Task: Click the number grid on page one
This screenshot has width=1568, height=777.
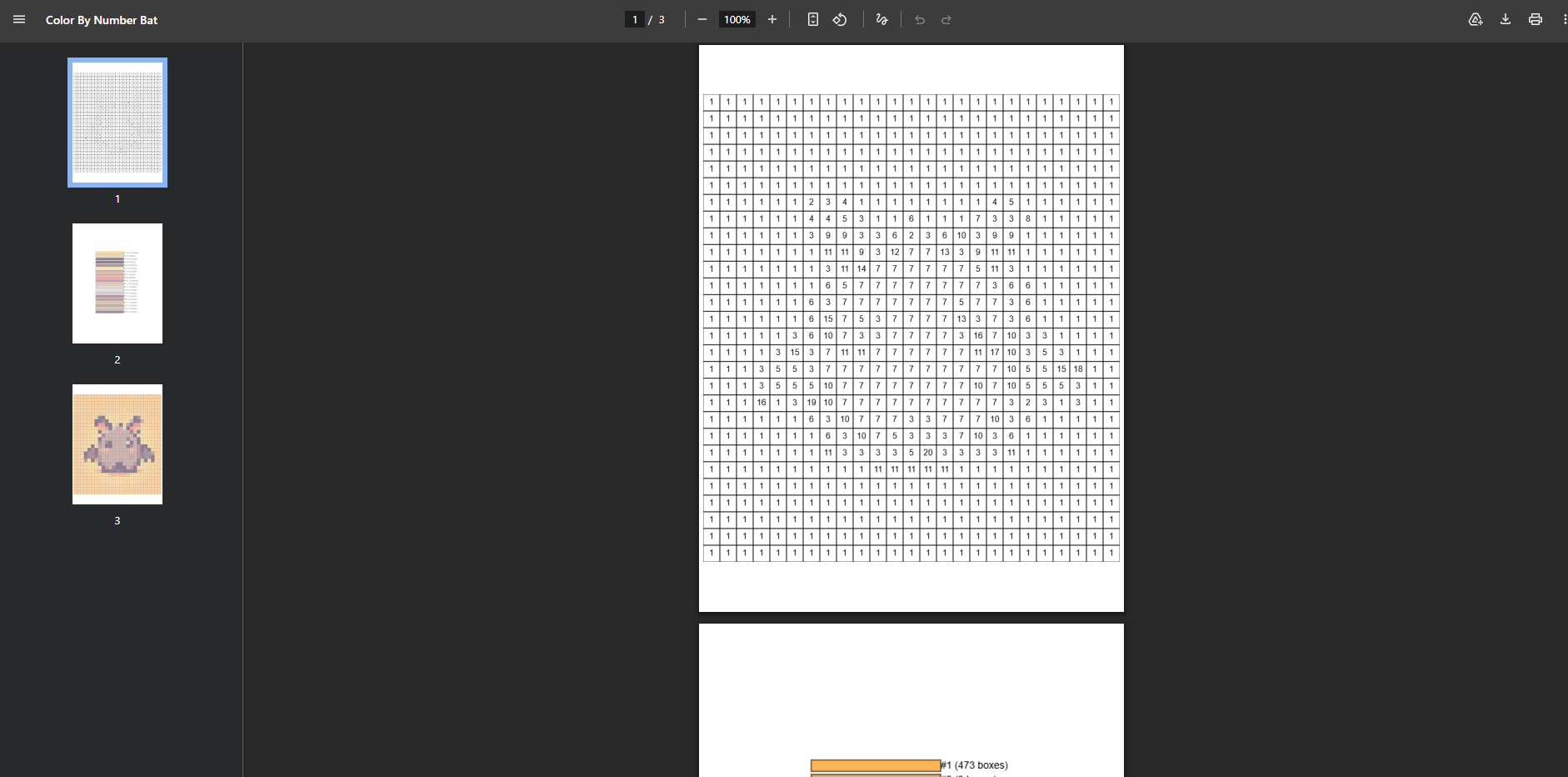Action: 911,327
